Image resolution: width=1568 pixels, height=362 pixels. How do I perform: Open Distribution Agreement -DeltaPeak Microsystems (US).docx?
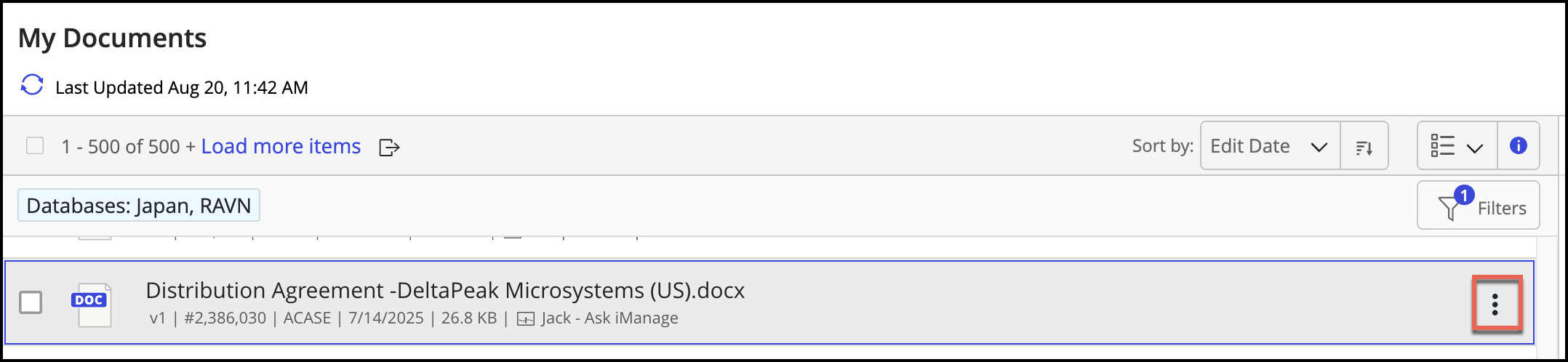445,291
